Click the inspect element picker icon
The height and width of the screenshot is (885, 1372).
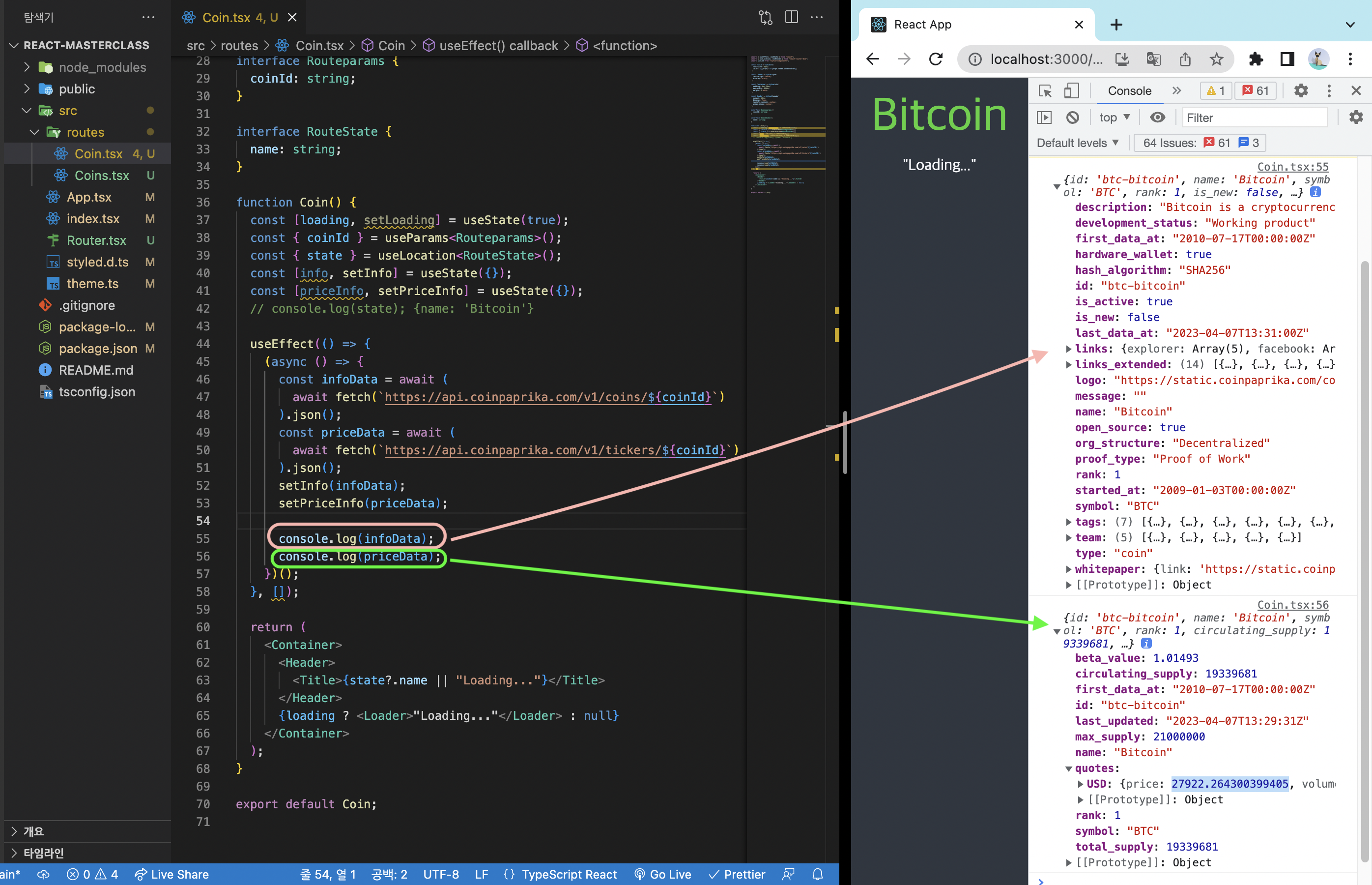point(1045,91)
